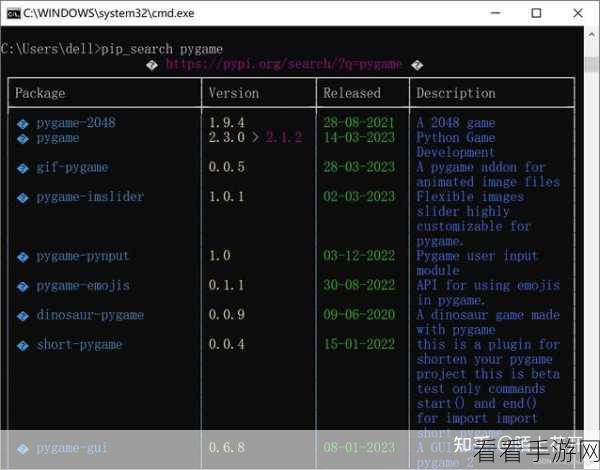Select package name 'dinosaur-pygame'
Viewport: 600px width, 470px height.
pyautogui.click(x=90, y=315)
